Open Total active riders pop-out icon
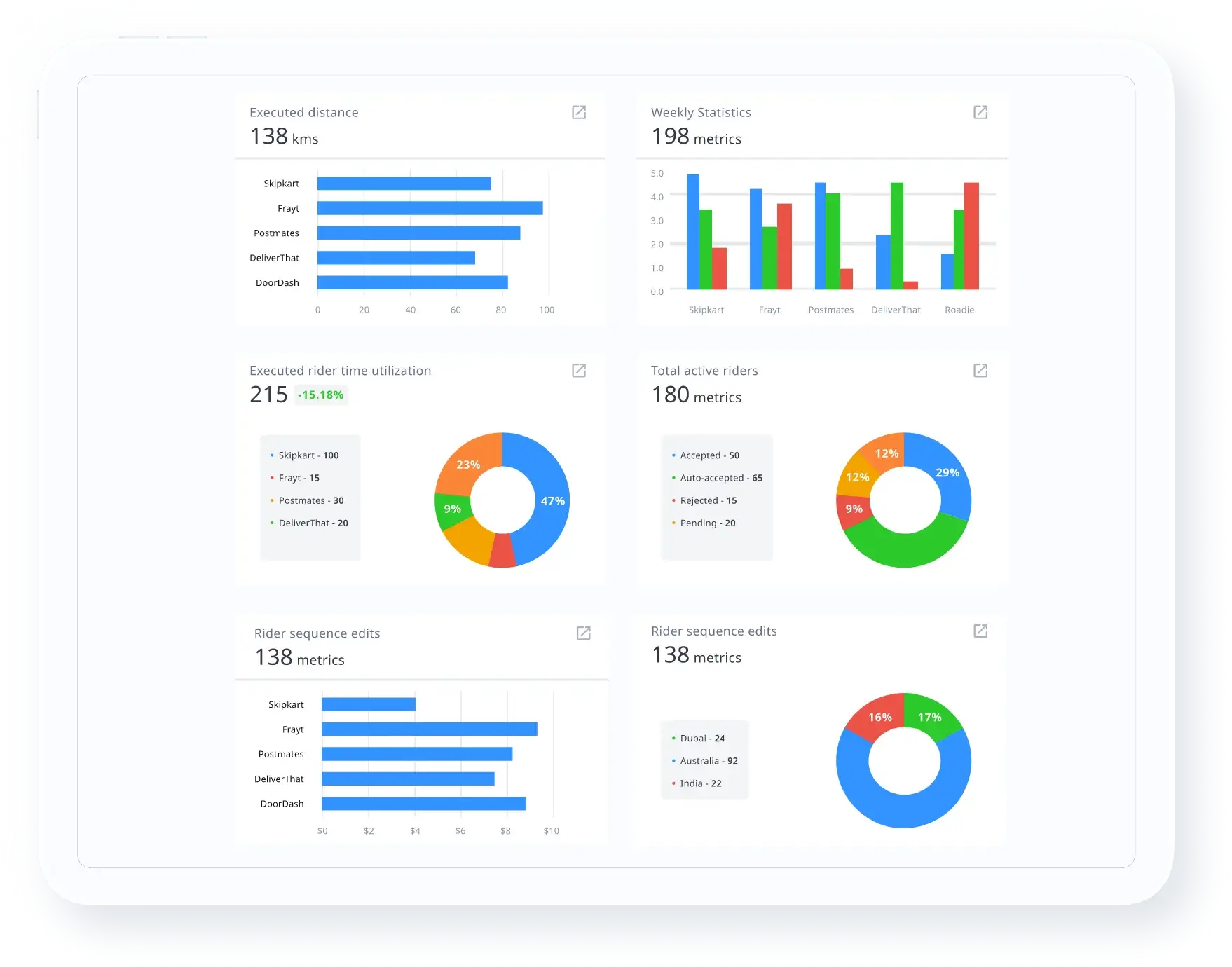Image resolution: width=1232 pixels, height=967 pixels. click(x=980, y=371)
